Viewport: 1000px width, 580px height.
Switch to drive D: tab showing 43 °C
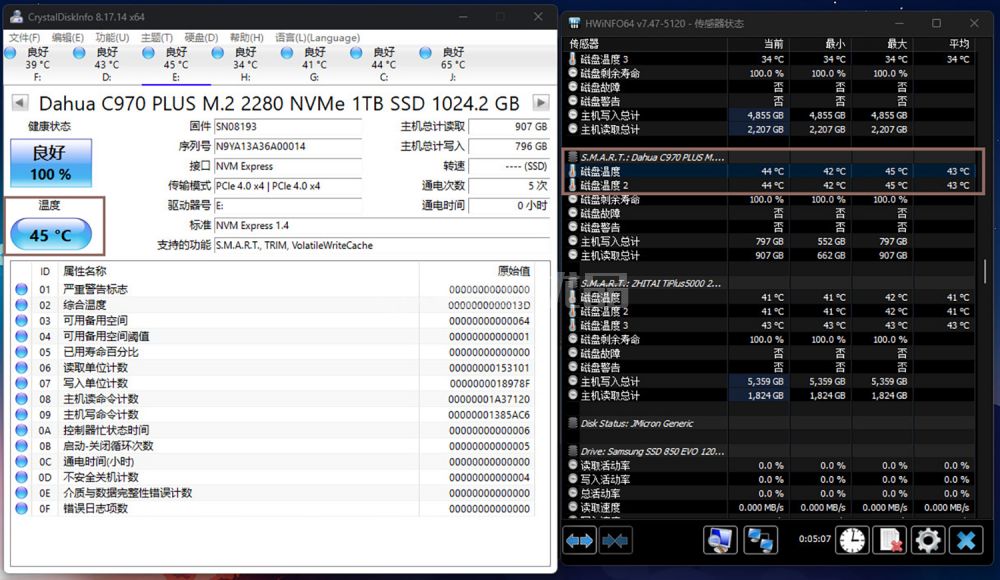[107, 64]
